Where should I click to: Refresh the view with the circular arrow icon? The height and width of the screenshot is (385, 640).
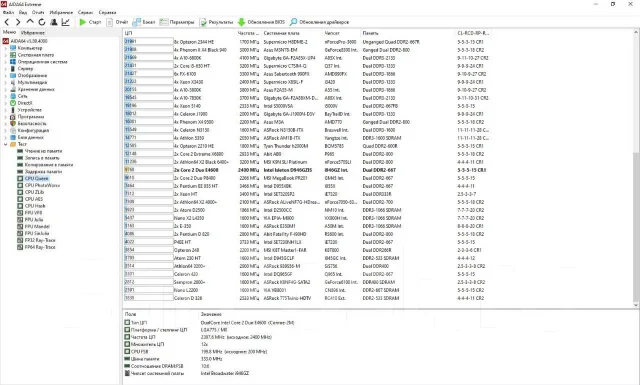[42, 22]
